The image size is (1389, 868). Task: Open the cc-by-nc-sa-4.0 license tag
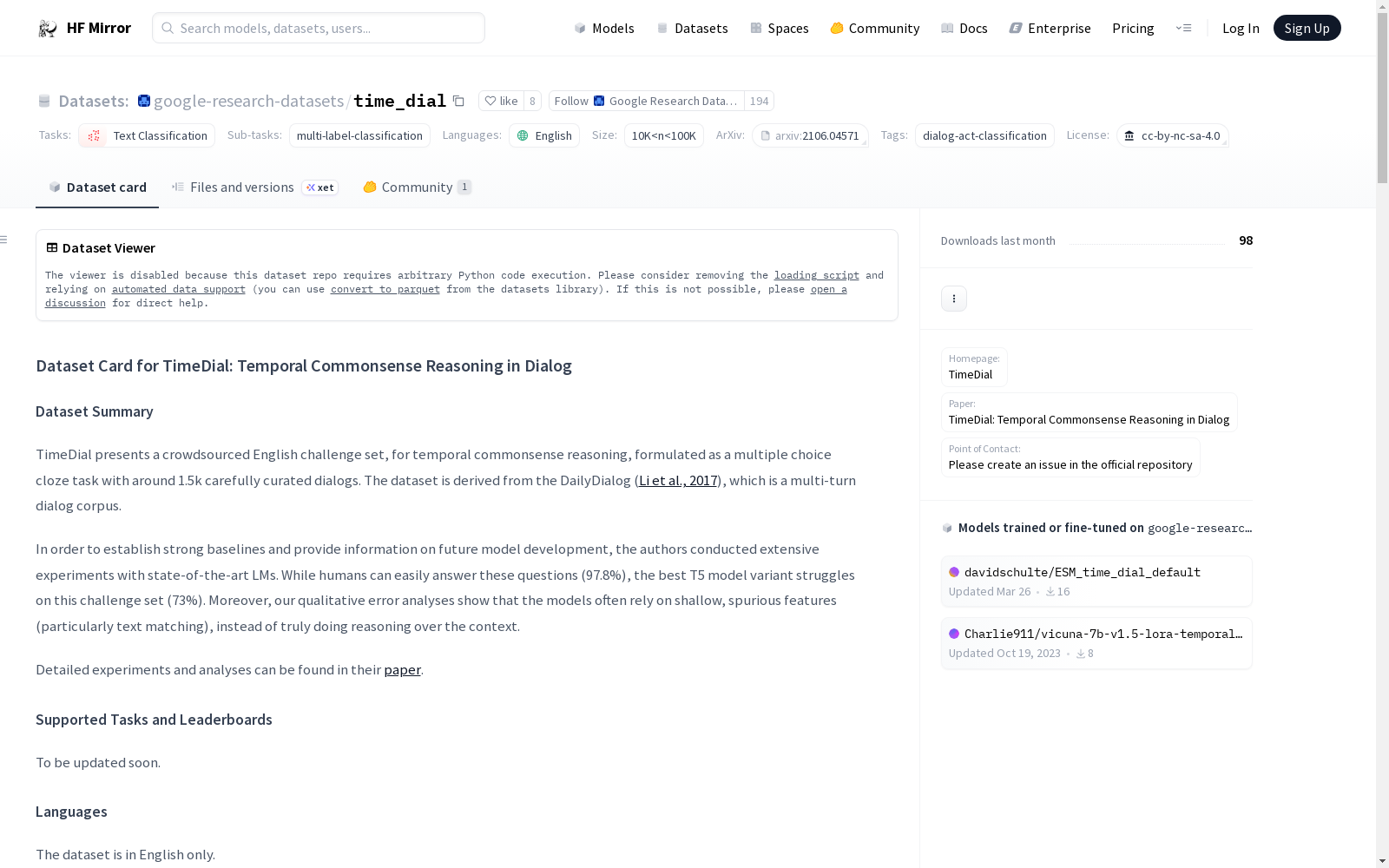(x=1172, y=135)
